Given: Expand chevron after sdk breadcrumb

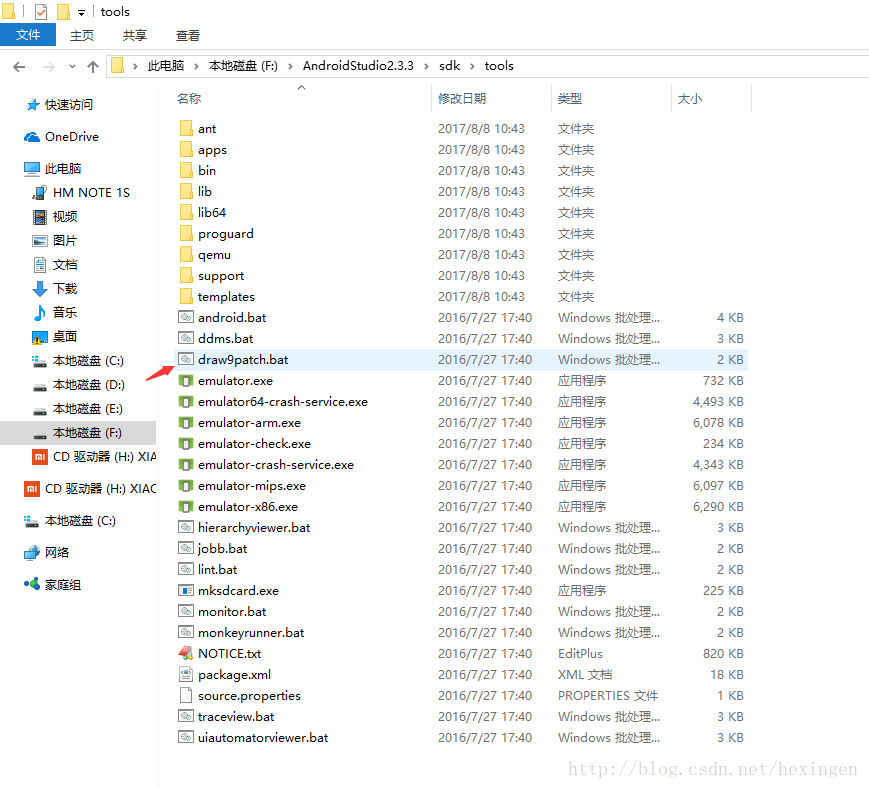Looking at the screenshot, I should pos(473,66).
